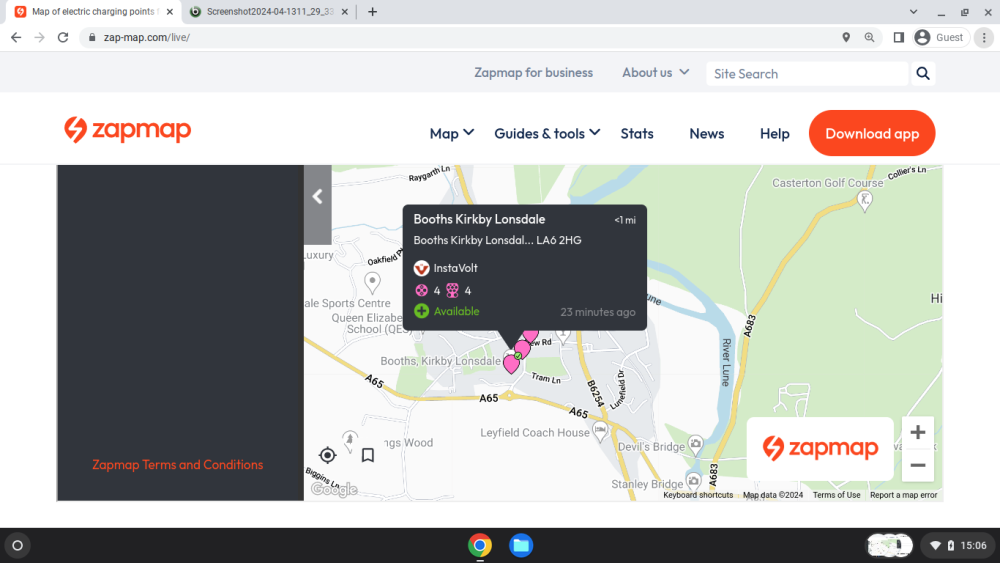Click the InstaVolt network logo icon
The height and width of the screenshot is (563, 1000).
coord(422,268)
